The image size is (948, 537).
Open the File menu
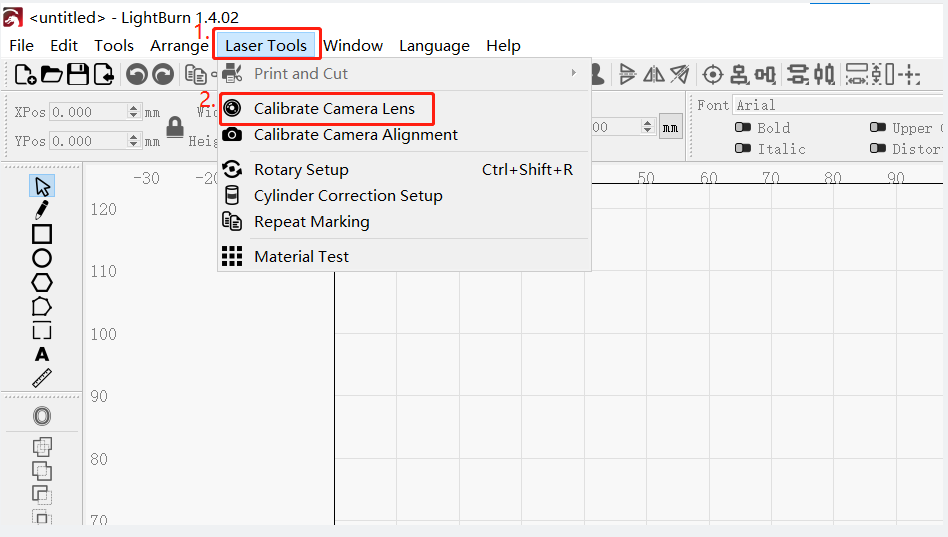21,46
